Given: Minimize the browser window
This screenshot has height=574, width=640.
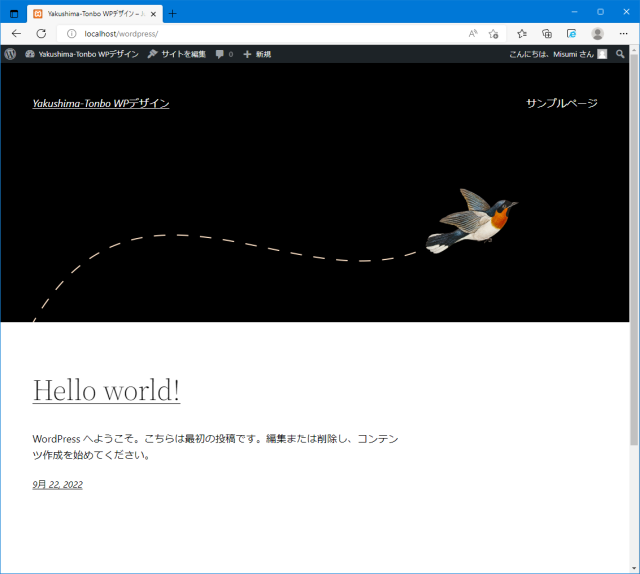Looking at the screenshot, I should [574, 12].
